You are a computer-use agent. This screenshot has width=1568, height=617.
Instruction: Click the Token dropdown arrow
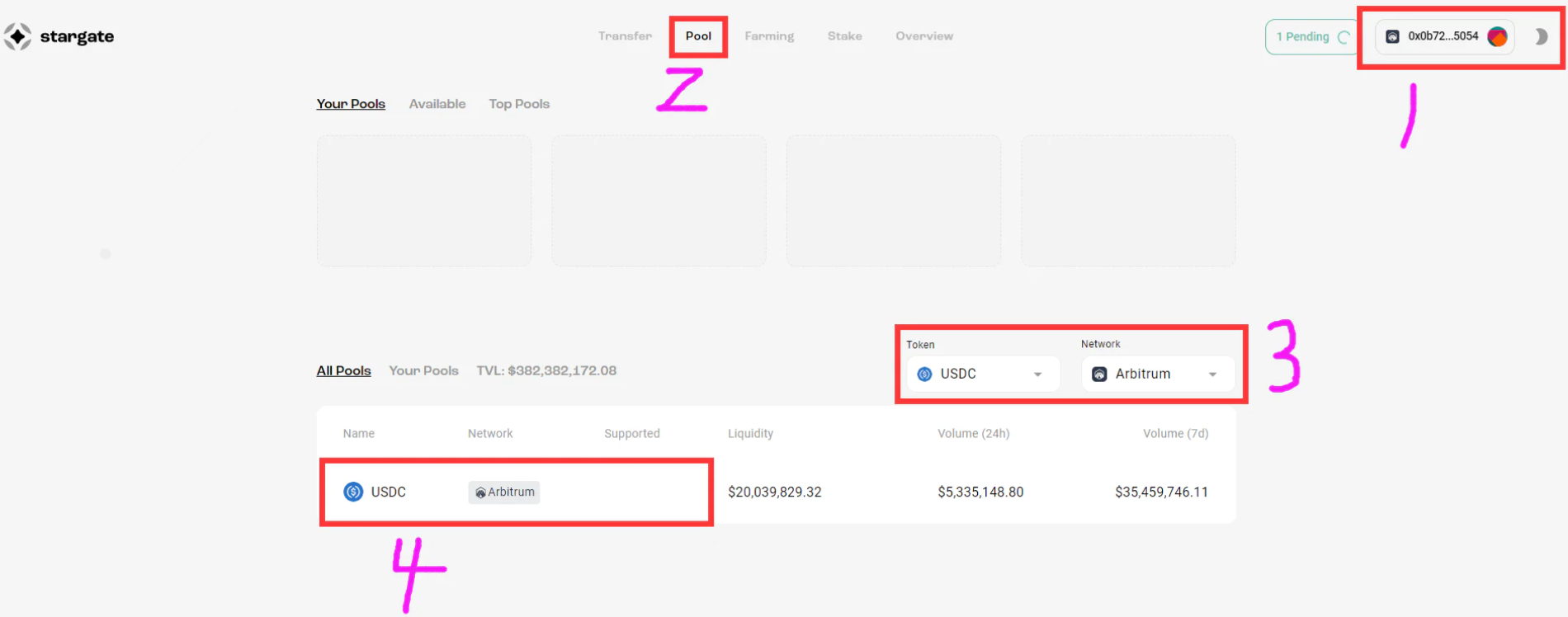[x=1037, y=374]
